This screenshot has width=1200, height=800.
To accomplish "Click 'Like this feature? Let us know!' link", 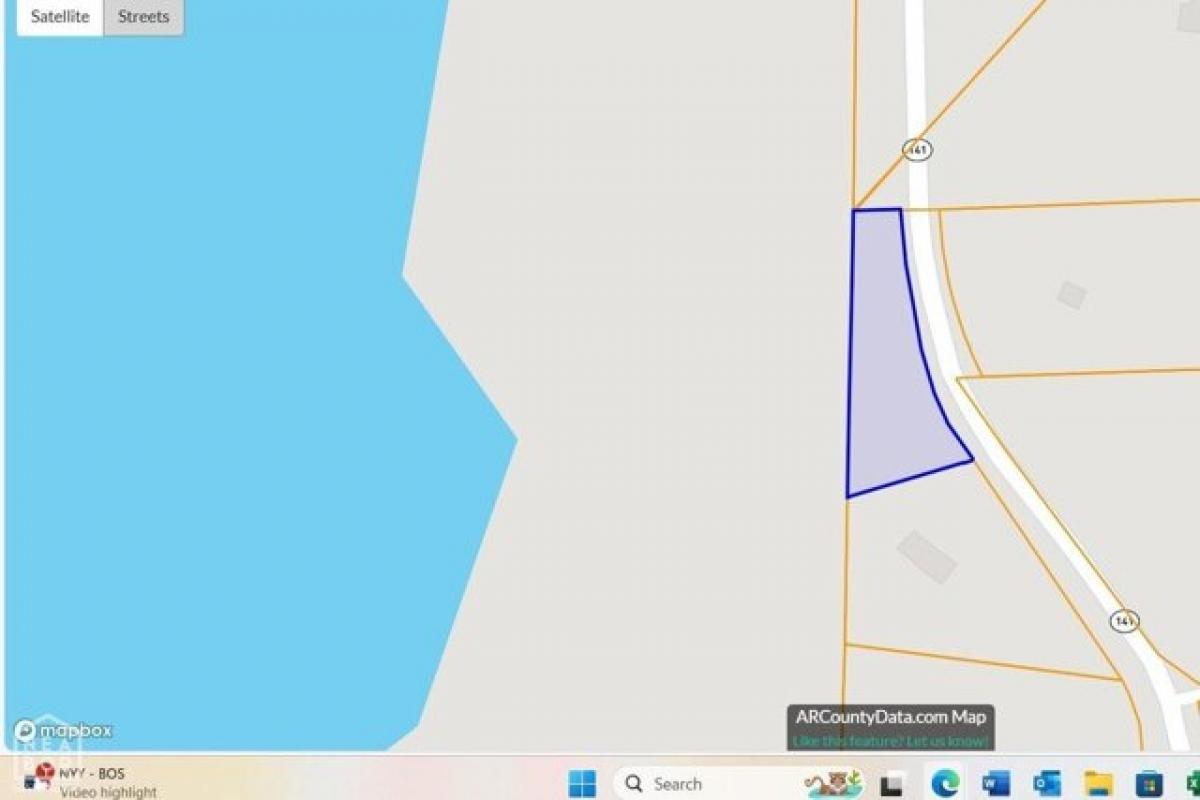I will [888, 741].
